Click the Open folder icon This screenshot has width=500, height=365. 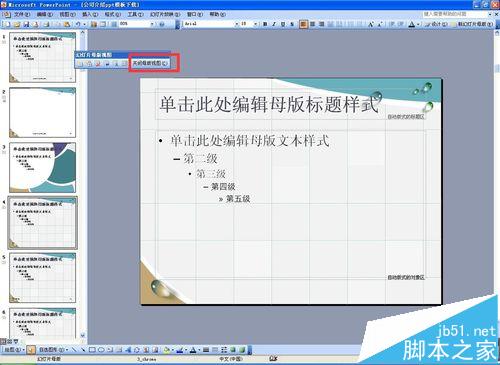17,24
